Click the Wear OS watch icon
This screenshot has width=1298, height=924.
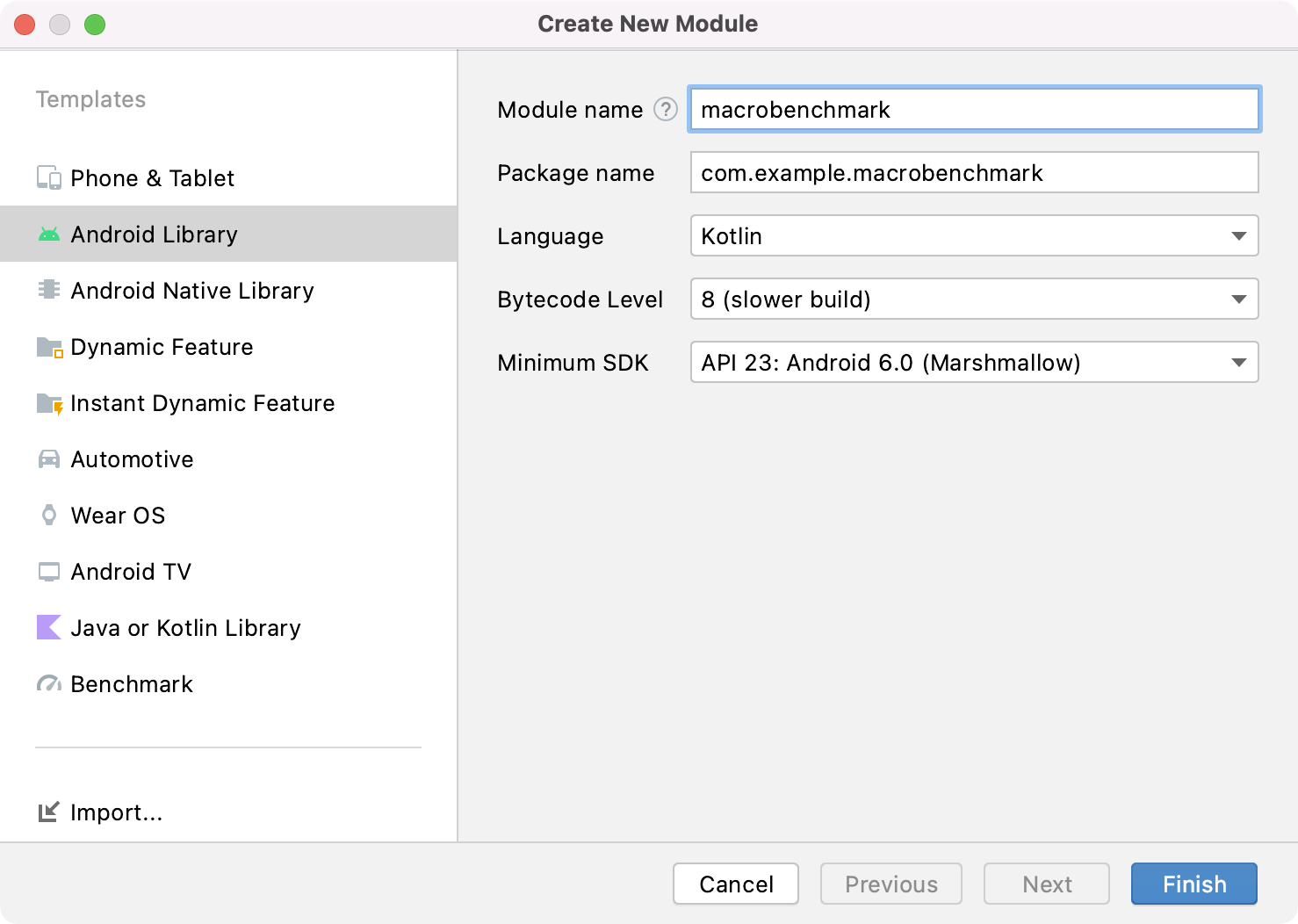pyautogui.click(x=49, y=516)
